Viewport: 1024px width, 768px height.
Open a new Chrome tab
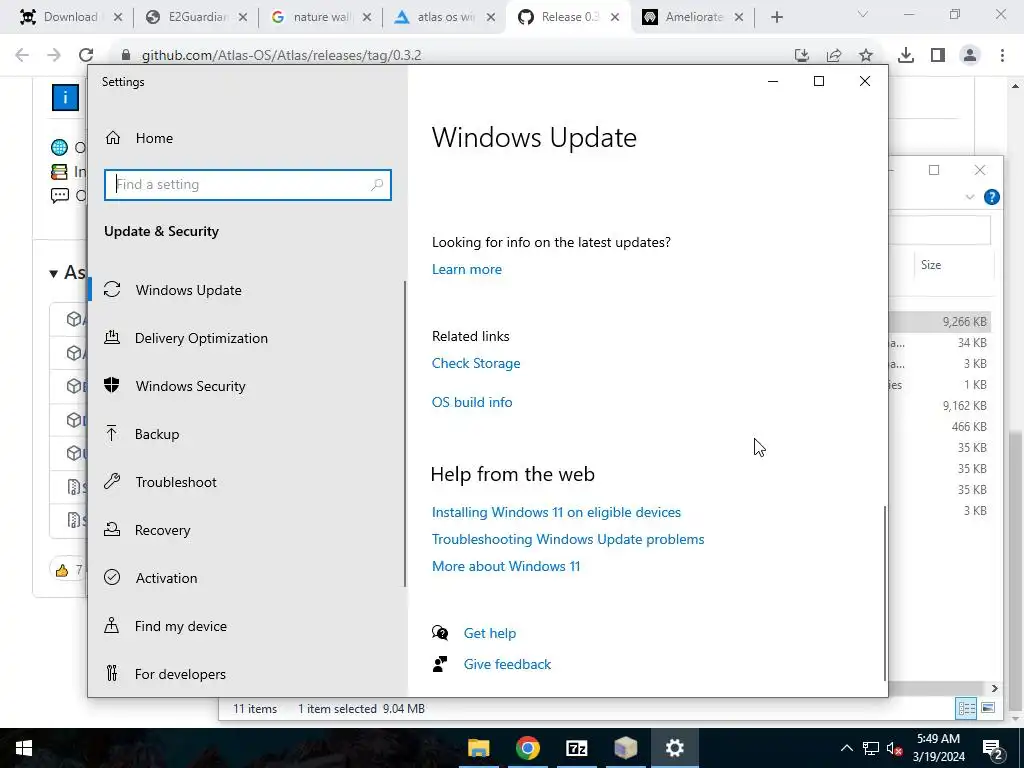click(x=776, y=17)
